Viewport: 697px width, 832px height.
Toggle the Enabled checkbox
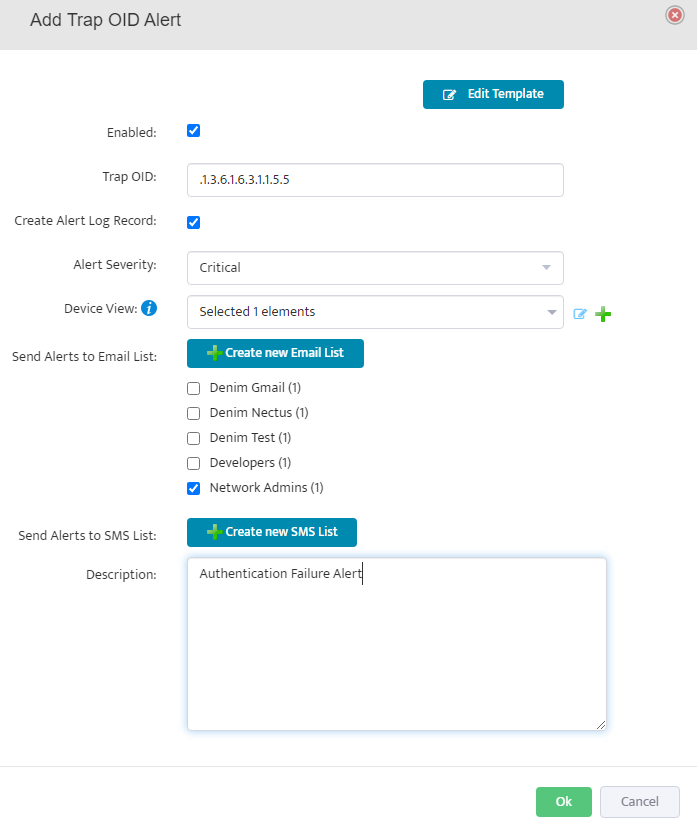(194, 131)
